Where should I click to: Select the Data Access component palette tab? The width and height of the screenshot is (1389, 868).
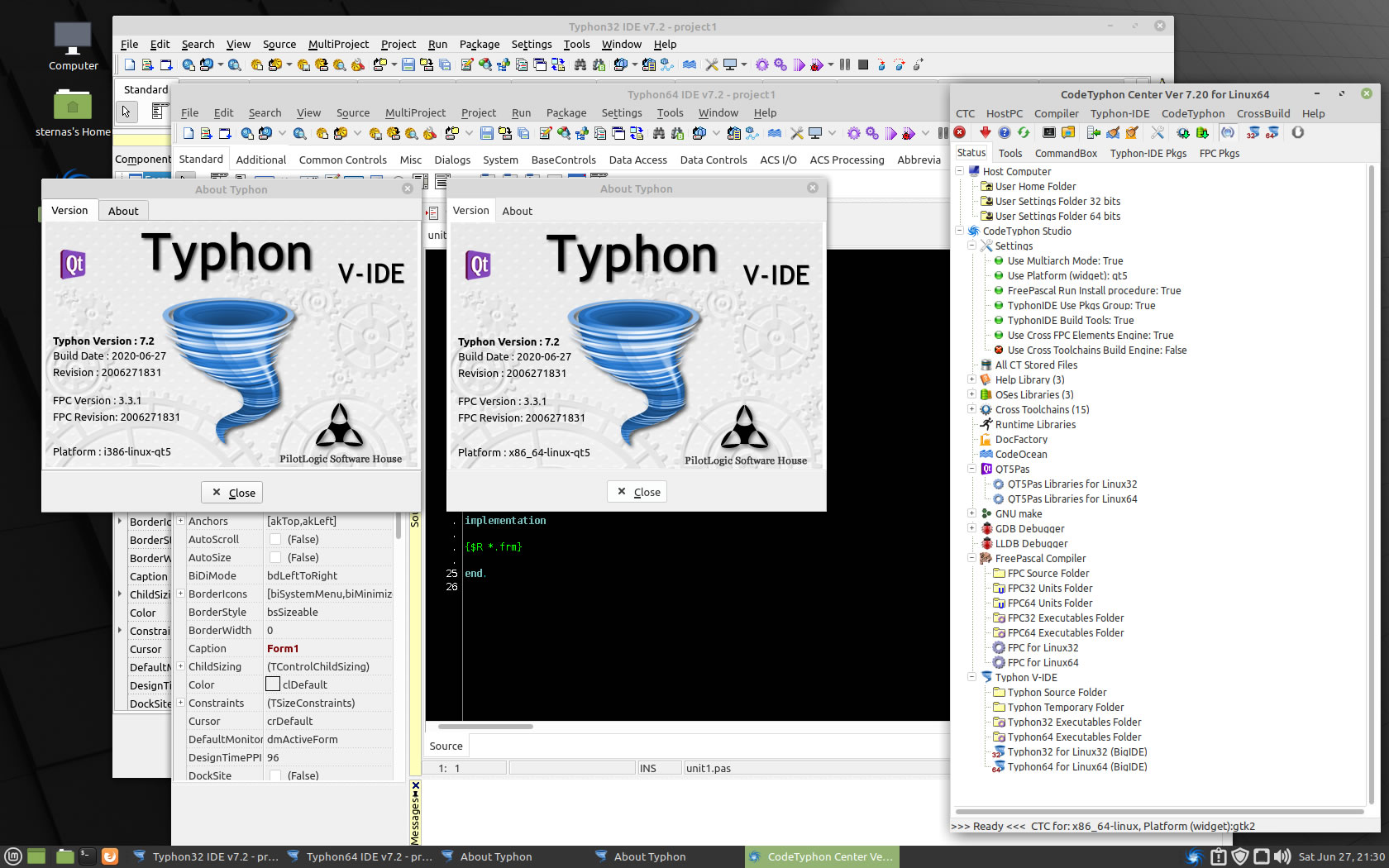pos(637,160)
